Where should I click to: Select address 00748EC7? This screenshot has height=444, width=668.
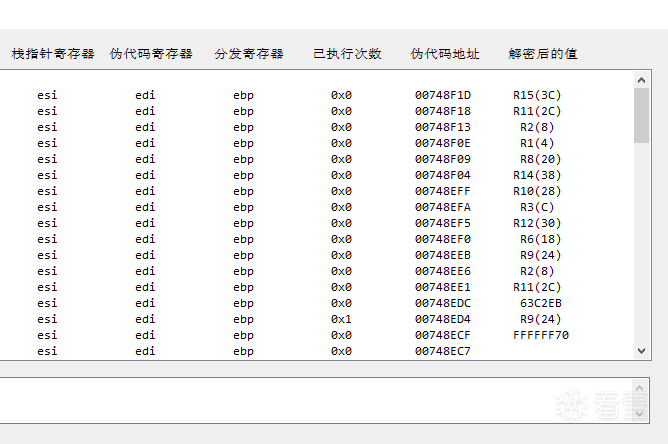pos(443,351)
